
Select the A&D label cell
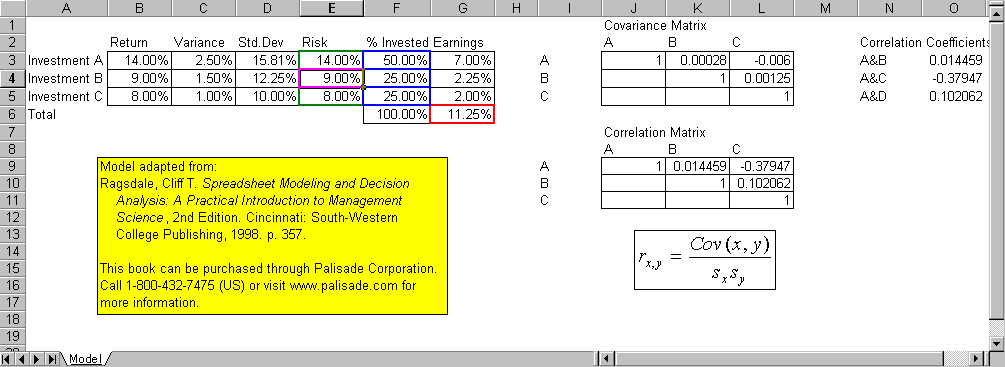point(890,97)
